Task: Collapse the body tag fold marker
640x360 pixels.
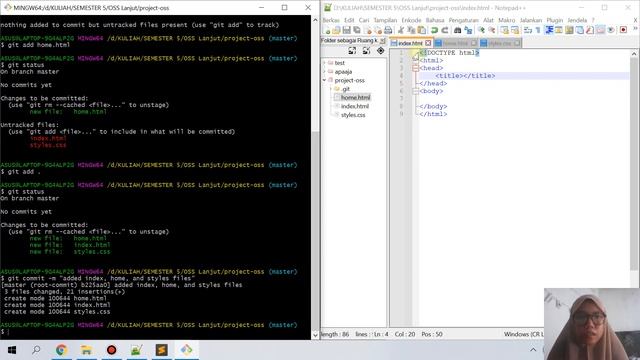Action: coord(416,91)
